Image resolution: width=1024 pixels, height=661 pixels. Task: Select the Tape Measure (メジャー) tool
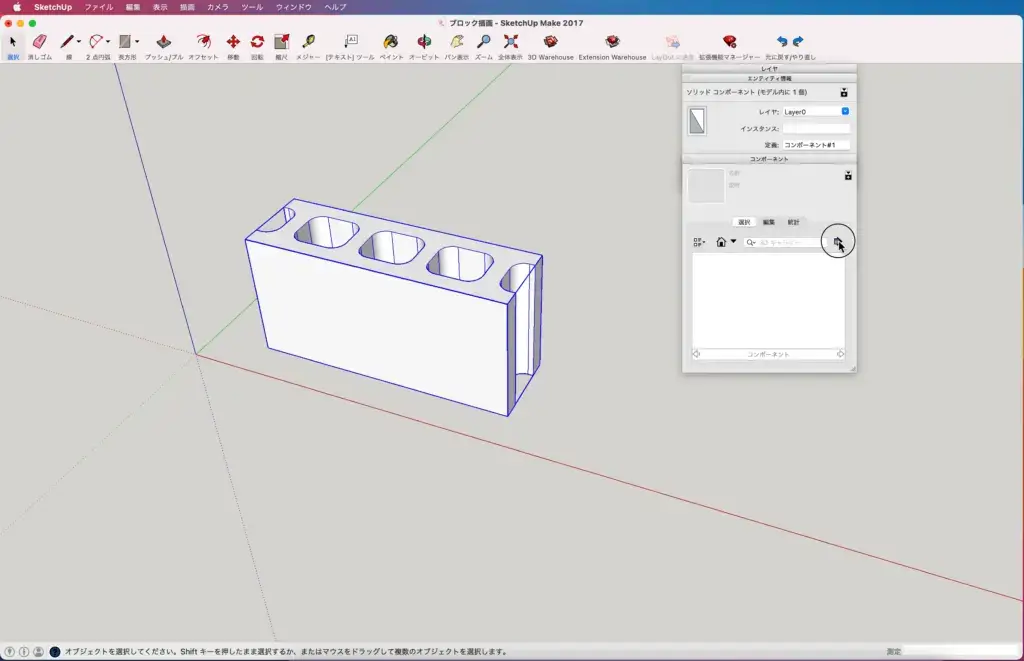pos(308,42)
